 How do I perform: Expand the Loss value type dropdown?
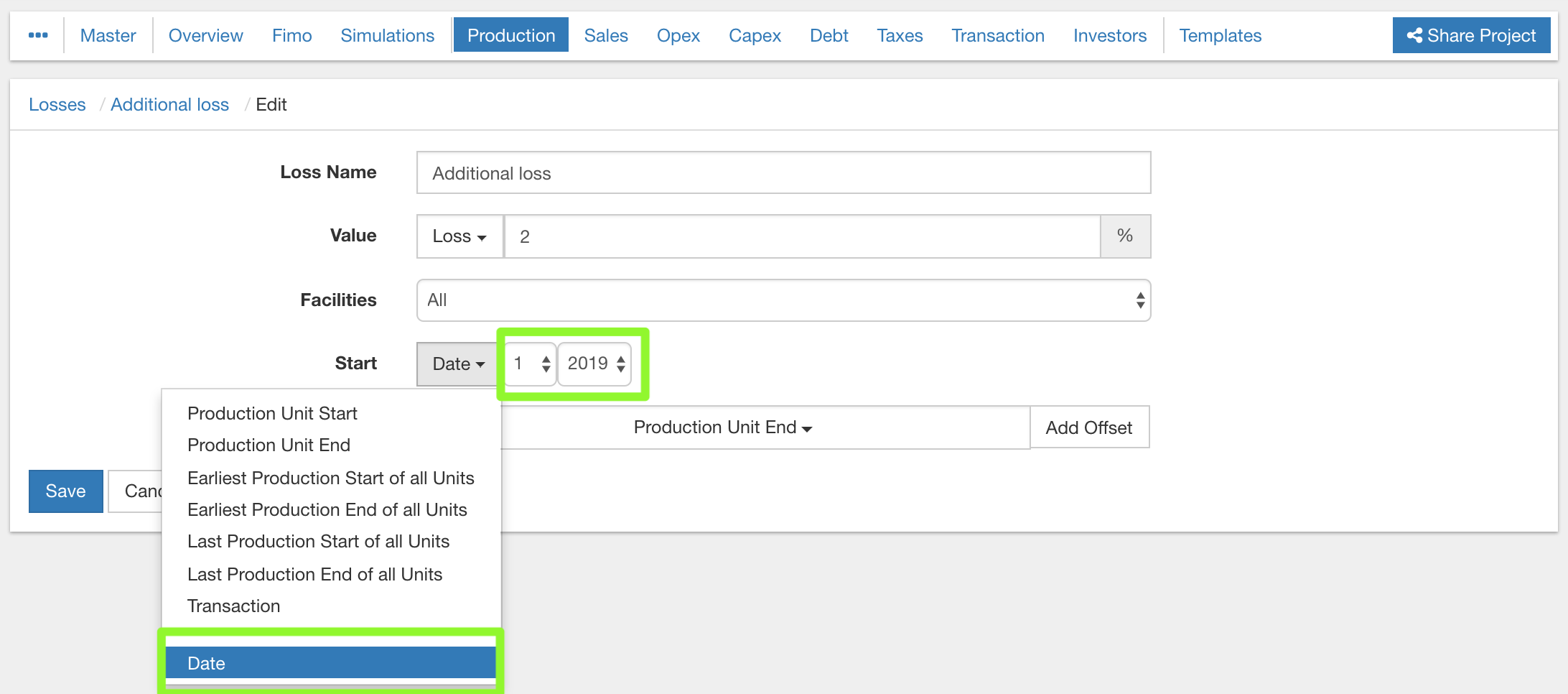(x=459, y=236)
